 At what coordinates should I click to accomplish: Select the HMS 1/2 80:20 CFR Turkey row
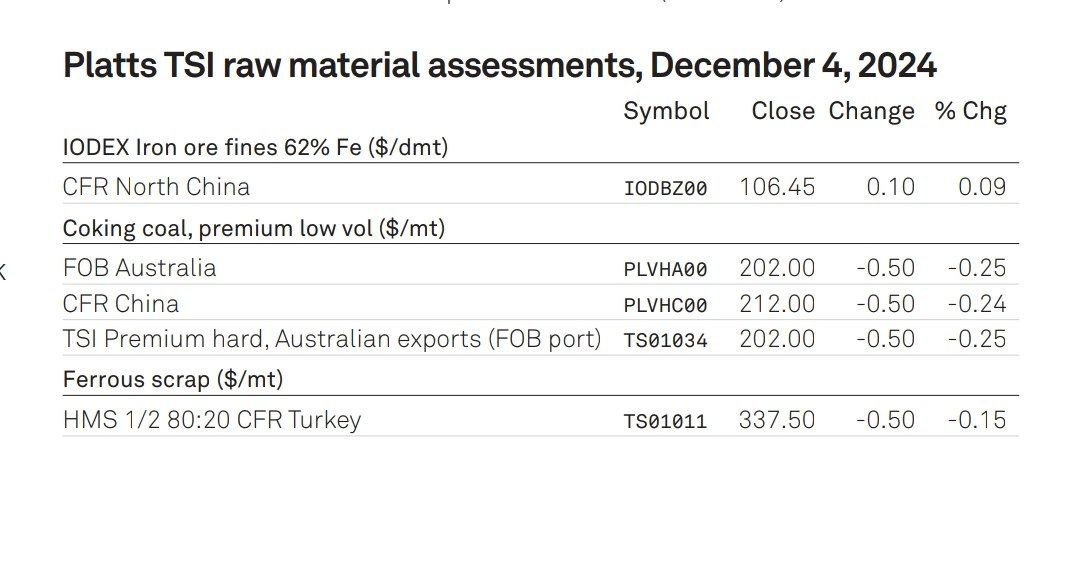coord(541,420)
